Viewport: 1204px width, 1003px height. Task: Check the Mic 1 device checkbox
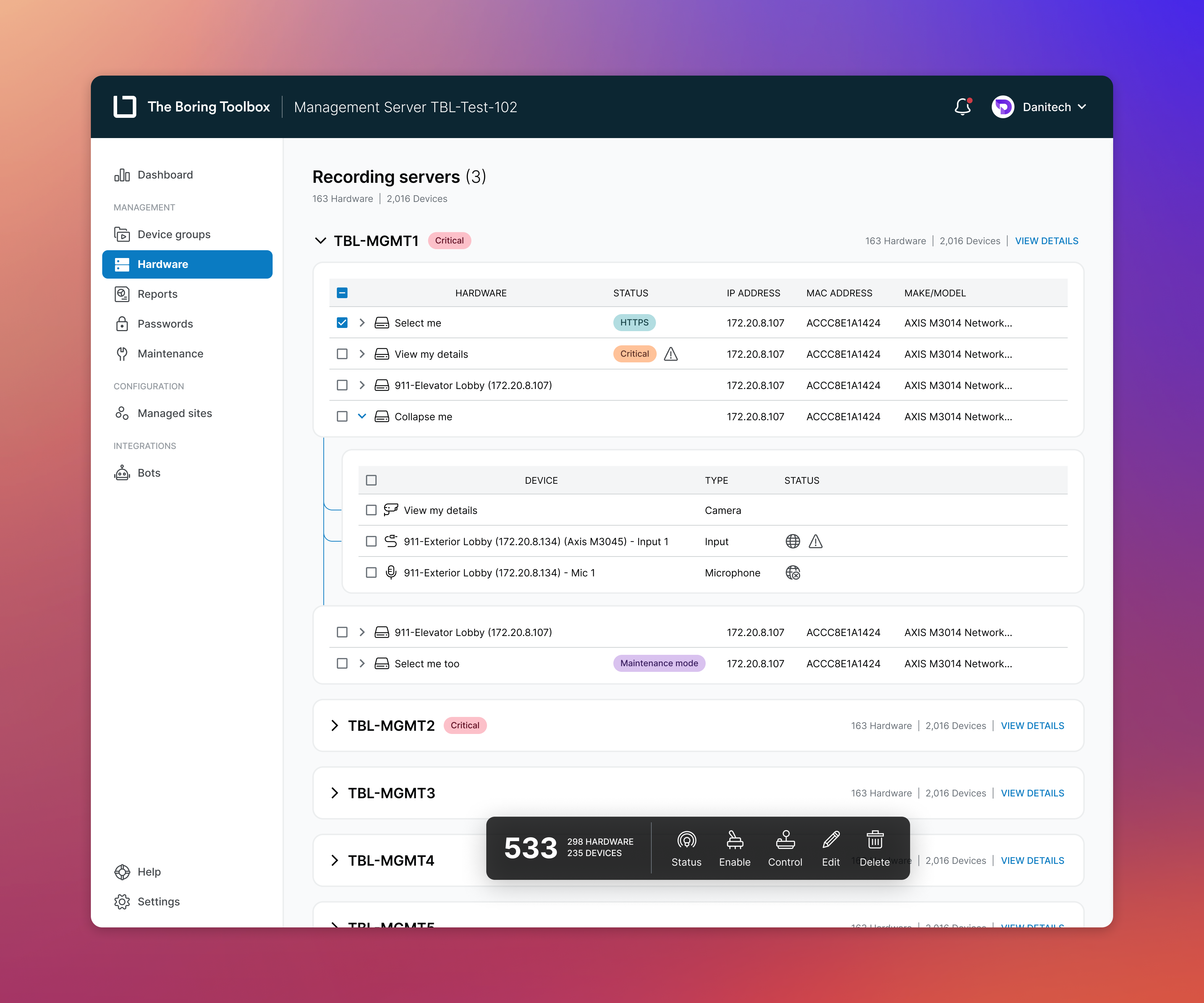[x=371, y=572]
